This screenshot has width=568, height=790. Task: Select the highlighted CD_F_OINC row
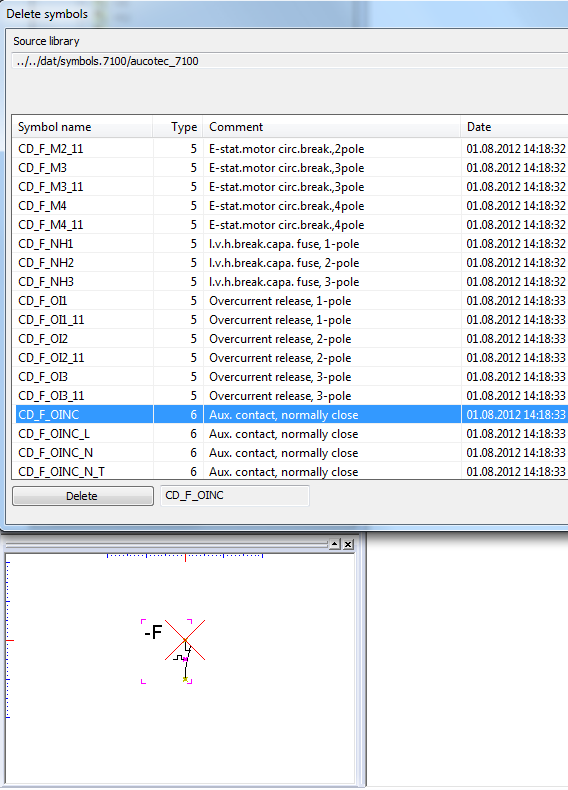coord(290,415)
